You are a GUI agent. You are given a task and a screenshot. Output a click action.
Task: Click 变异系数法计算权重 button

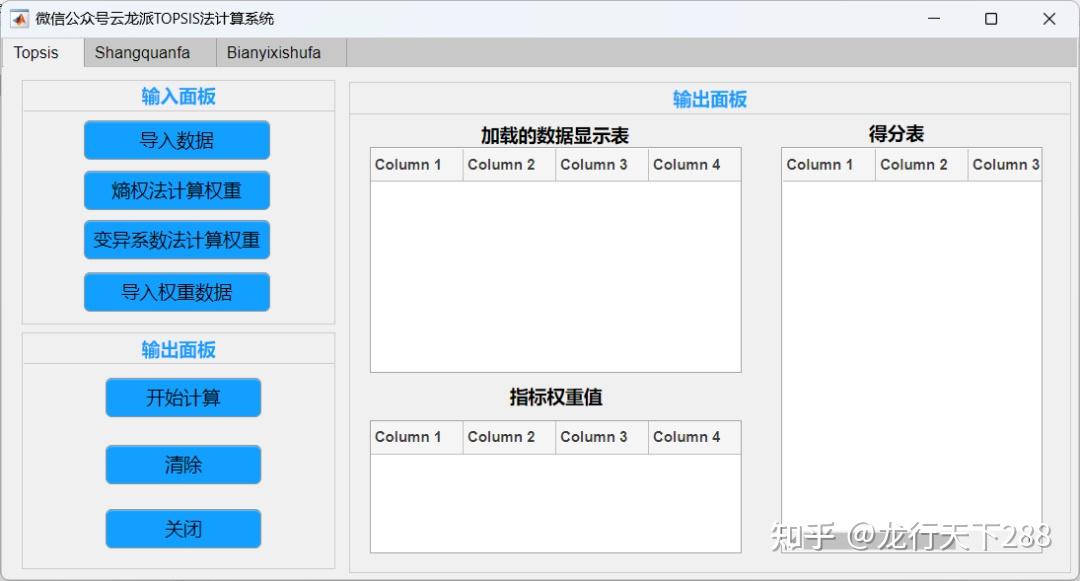pyautogui.click(x=176, y=240)
